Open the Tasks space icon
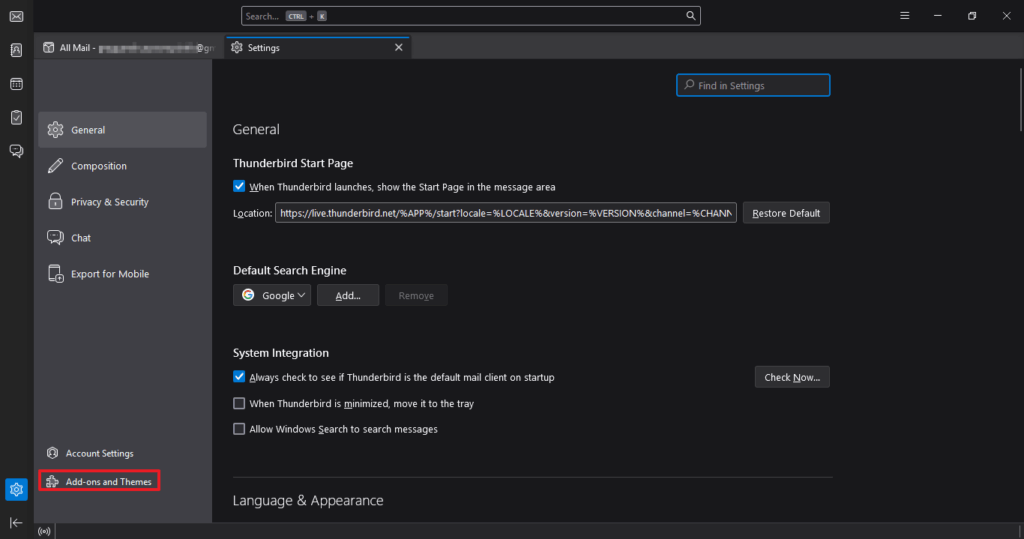The height and width of the screenshot is (539, 1024). pyautogui.click(x=16, y=118)
